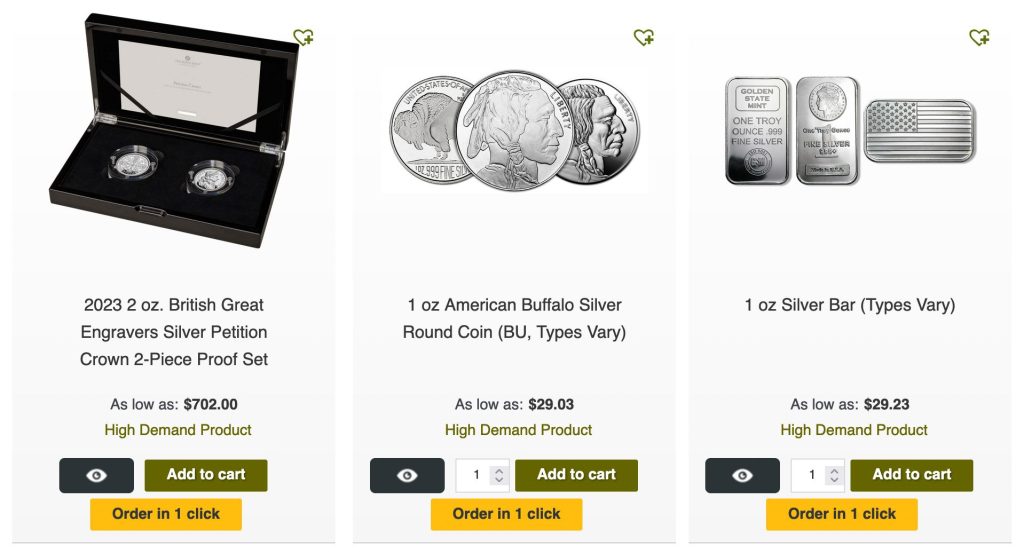Order British Petition Crown set in 1 click
Screen dimensions: 1024x553
pos(166,514)
